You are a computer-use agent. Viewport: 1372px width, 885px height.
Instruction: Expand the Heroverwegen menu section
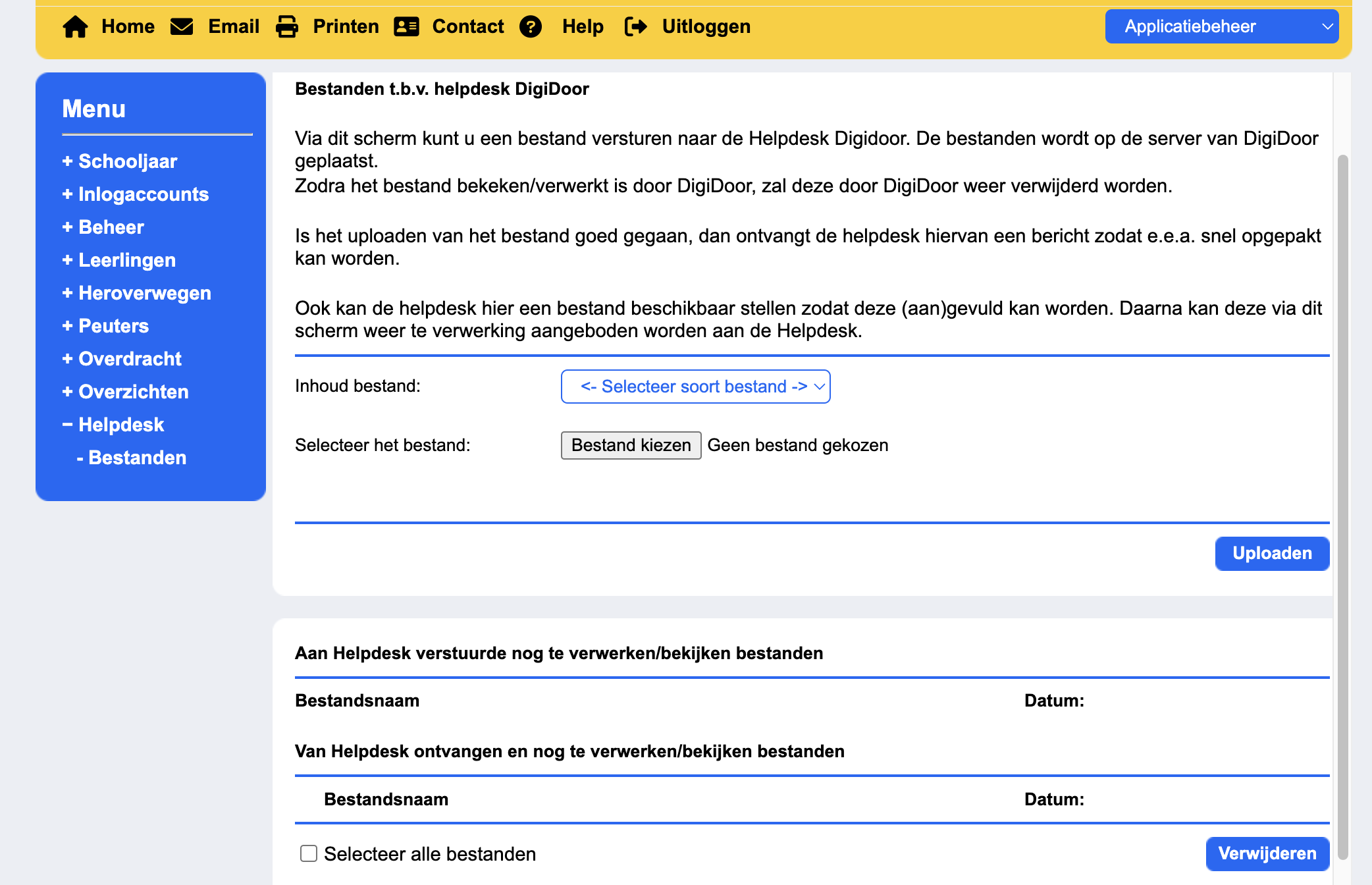137,293
